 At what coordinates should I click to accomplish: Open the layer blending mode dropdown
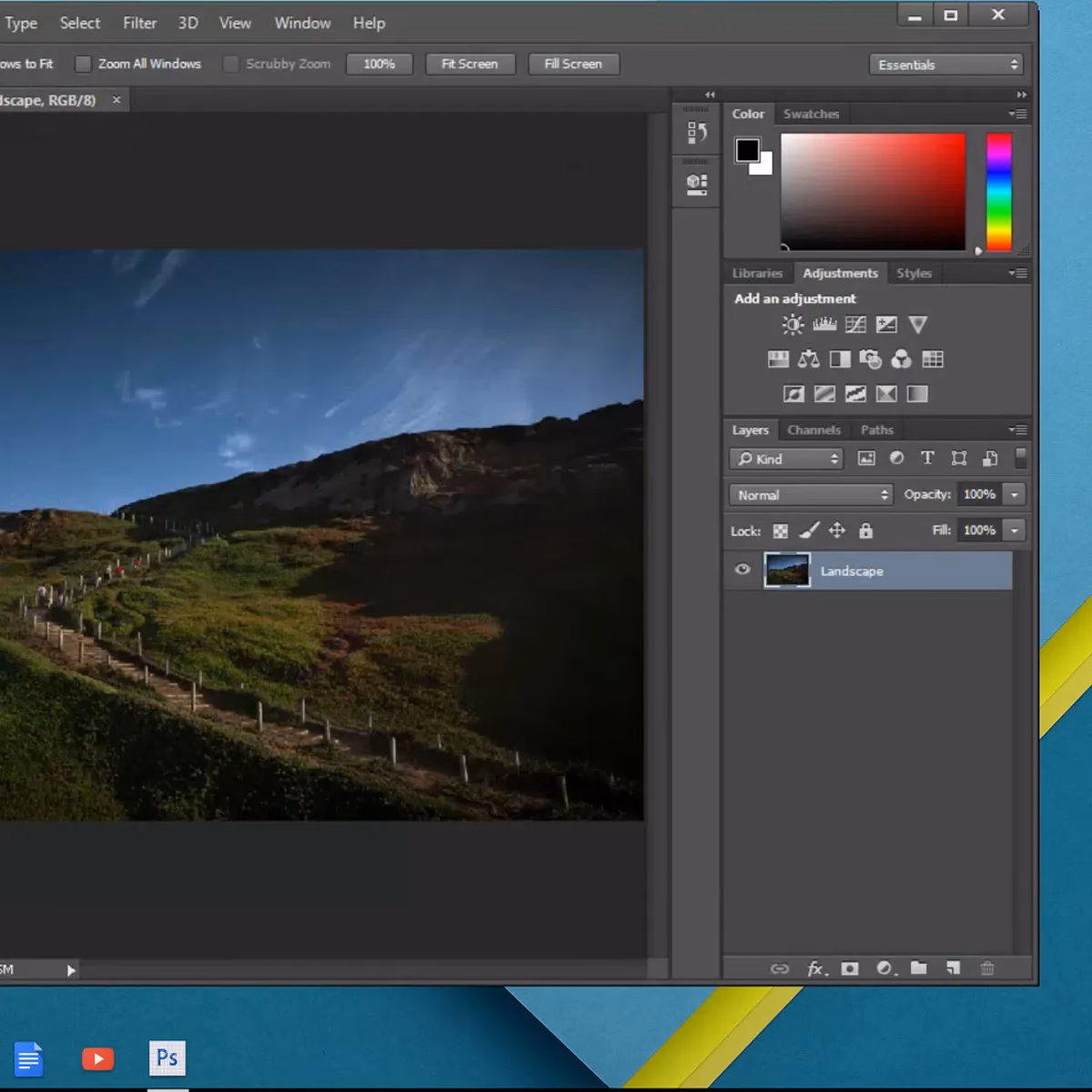[x=810, y=494]
